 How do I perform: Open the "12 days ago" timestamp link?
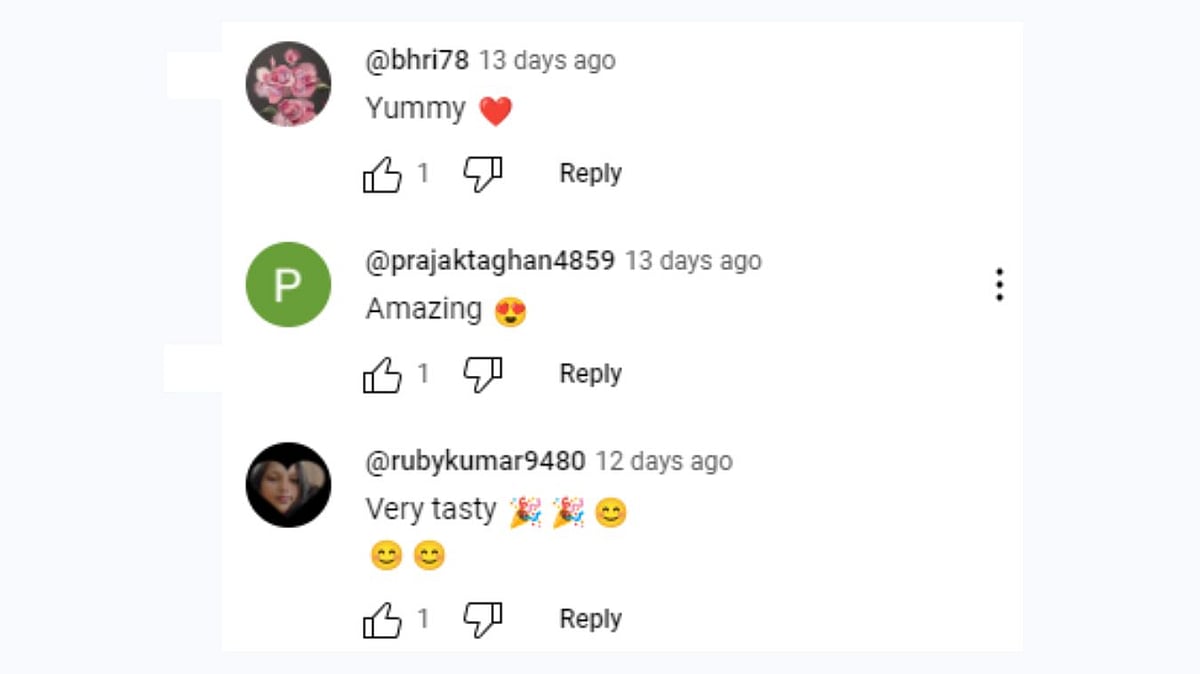click(664, 461)
